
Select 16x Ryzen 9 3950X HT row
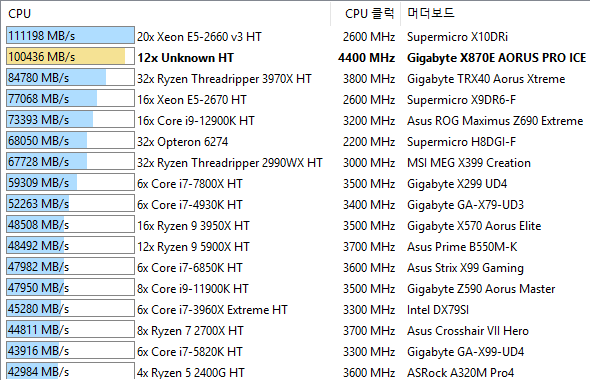[193, 226]
